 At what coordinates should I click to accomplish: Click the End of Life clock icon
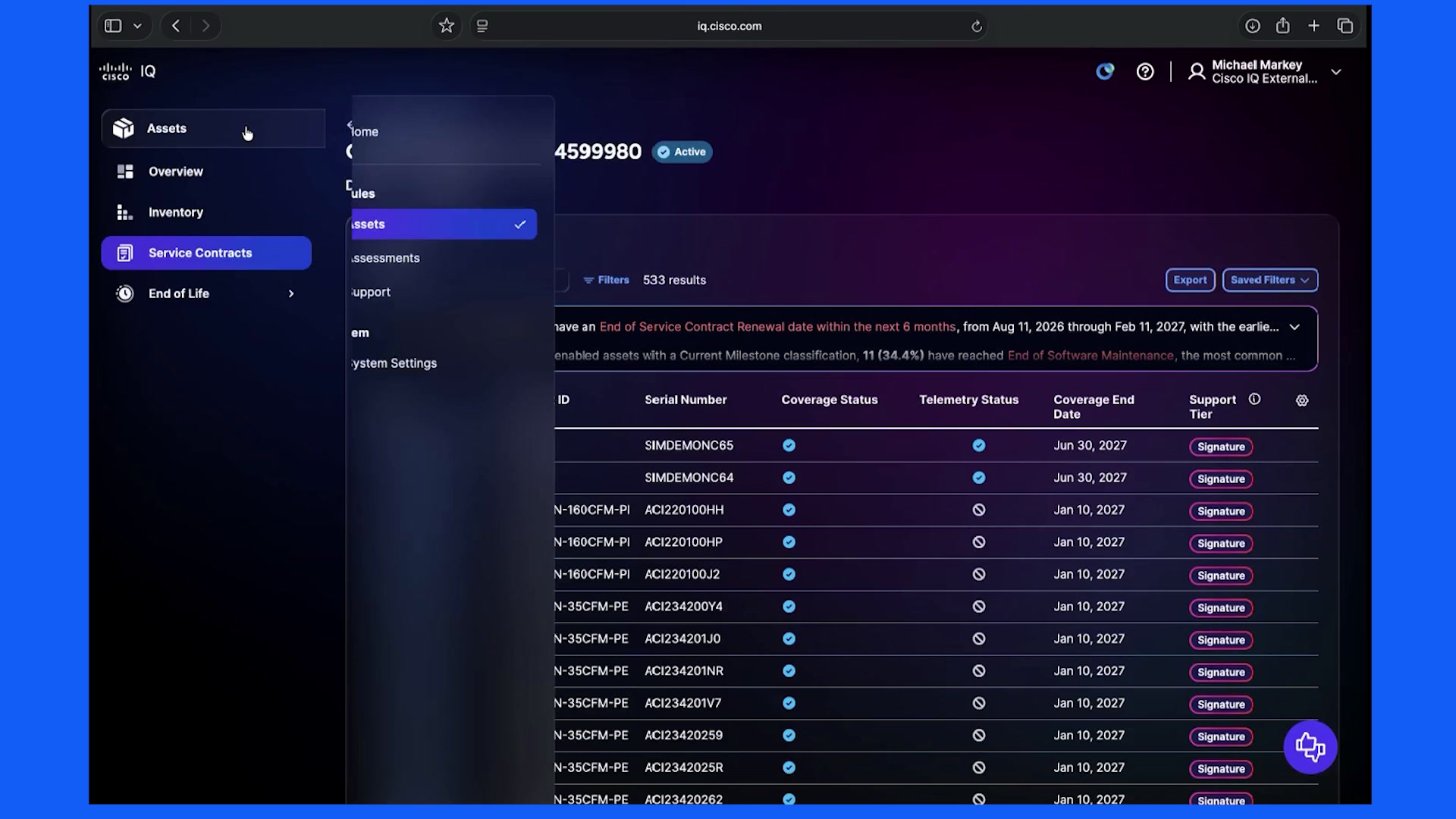coord(124,293)
